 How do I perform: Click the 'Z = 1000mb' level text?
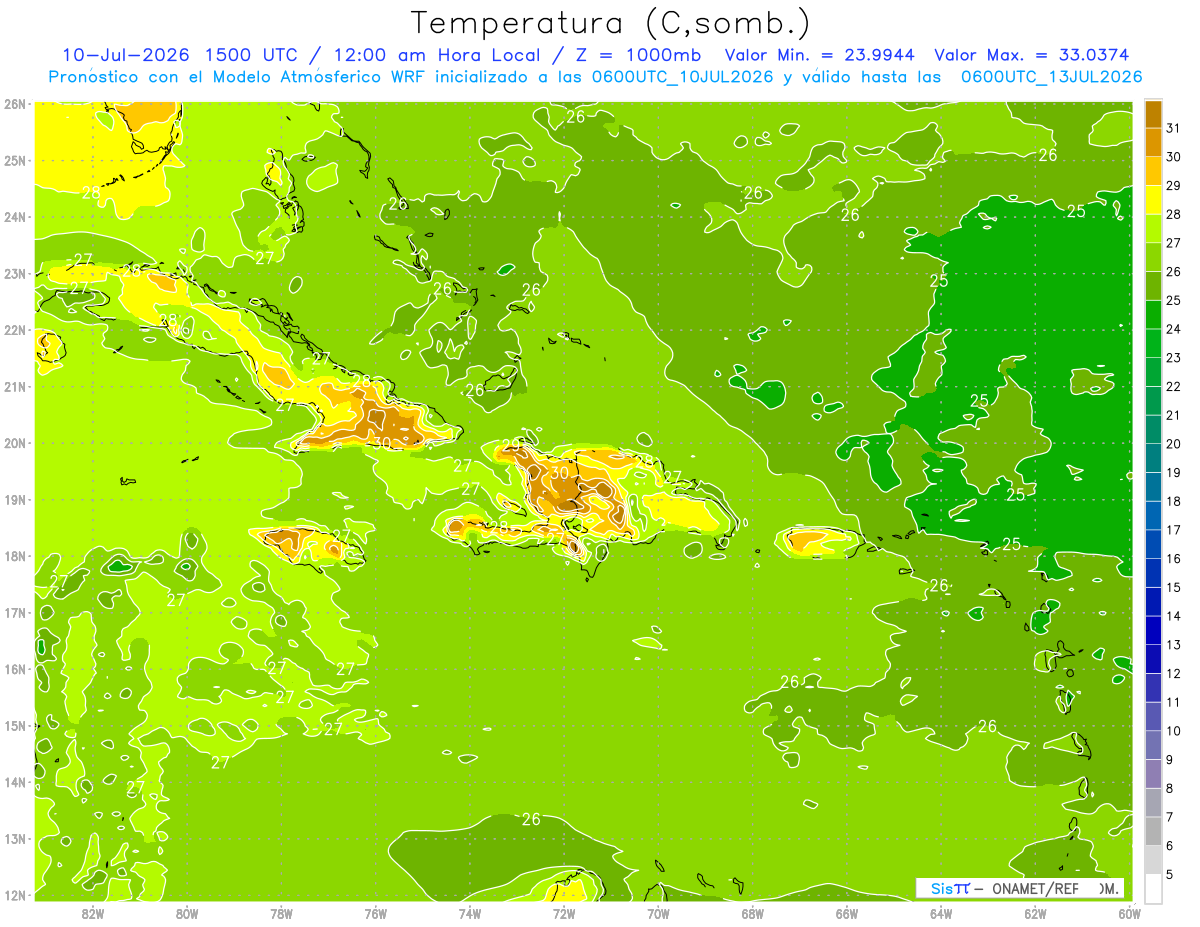click(636, 55)
